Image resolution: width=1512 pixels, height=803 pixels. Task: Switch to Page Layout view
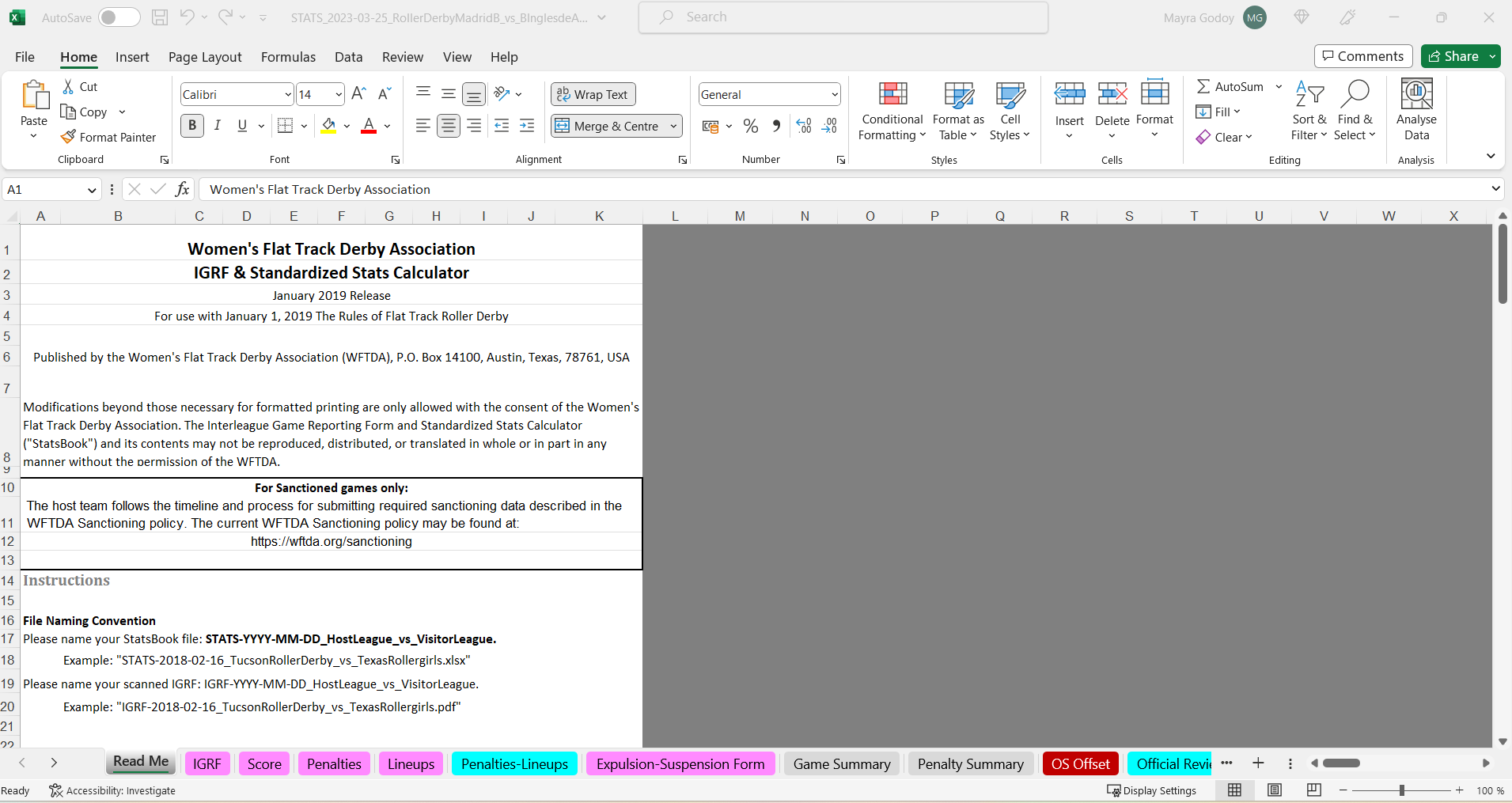pos(1274,790)
